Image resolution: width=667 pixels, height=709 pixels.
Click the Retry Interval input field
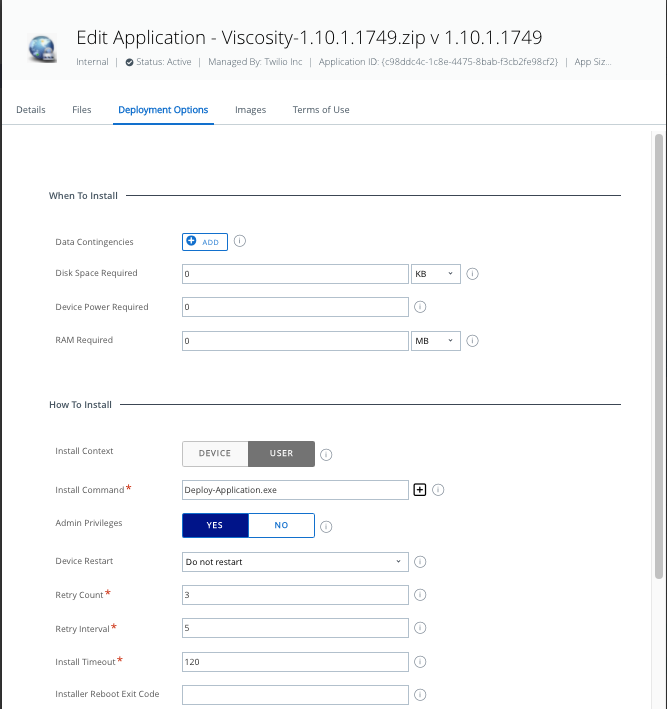tap(295, 628)
